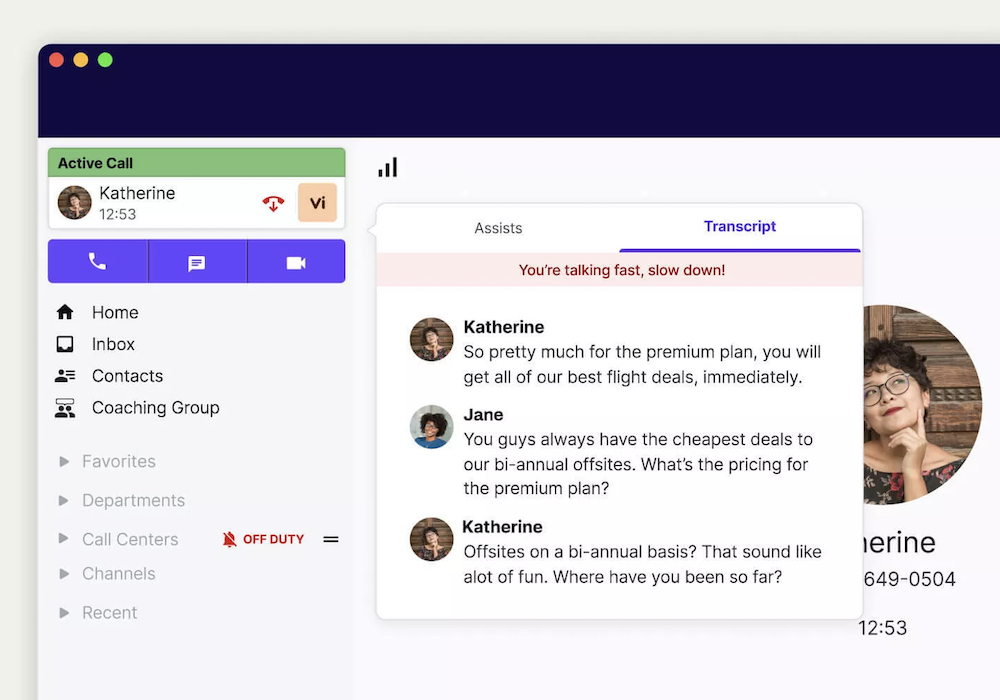Open the phone call tab button
The image size is (1000, 700).
(98, 261)
